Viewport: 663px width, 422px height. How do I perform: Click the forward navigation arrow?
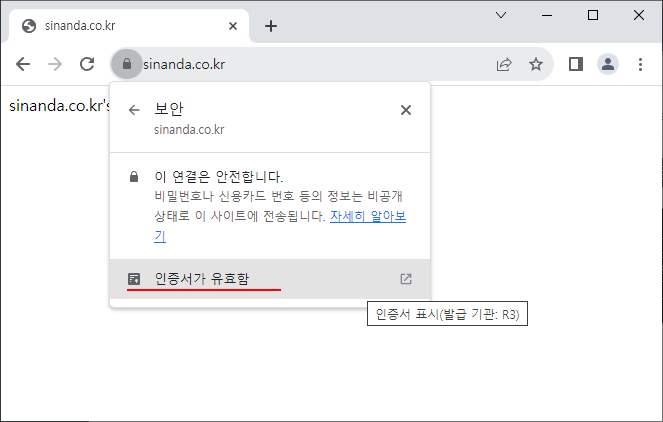pyautogui.click(x=55, y=64)
